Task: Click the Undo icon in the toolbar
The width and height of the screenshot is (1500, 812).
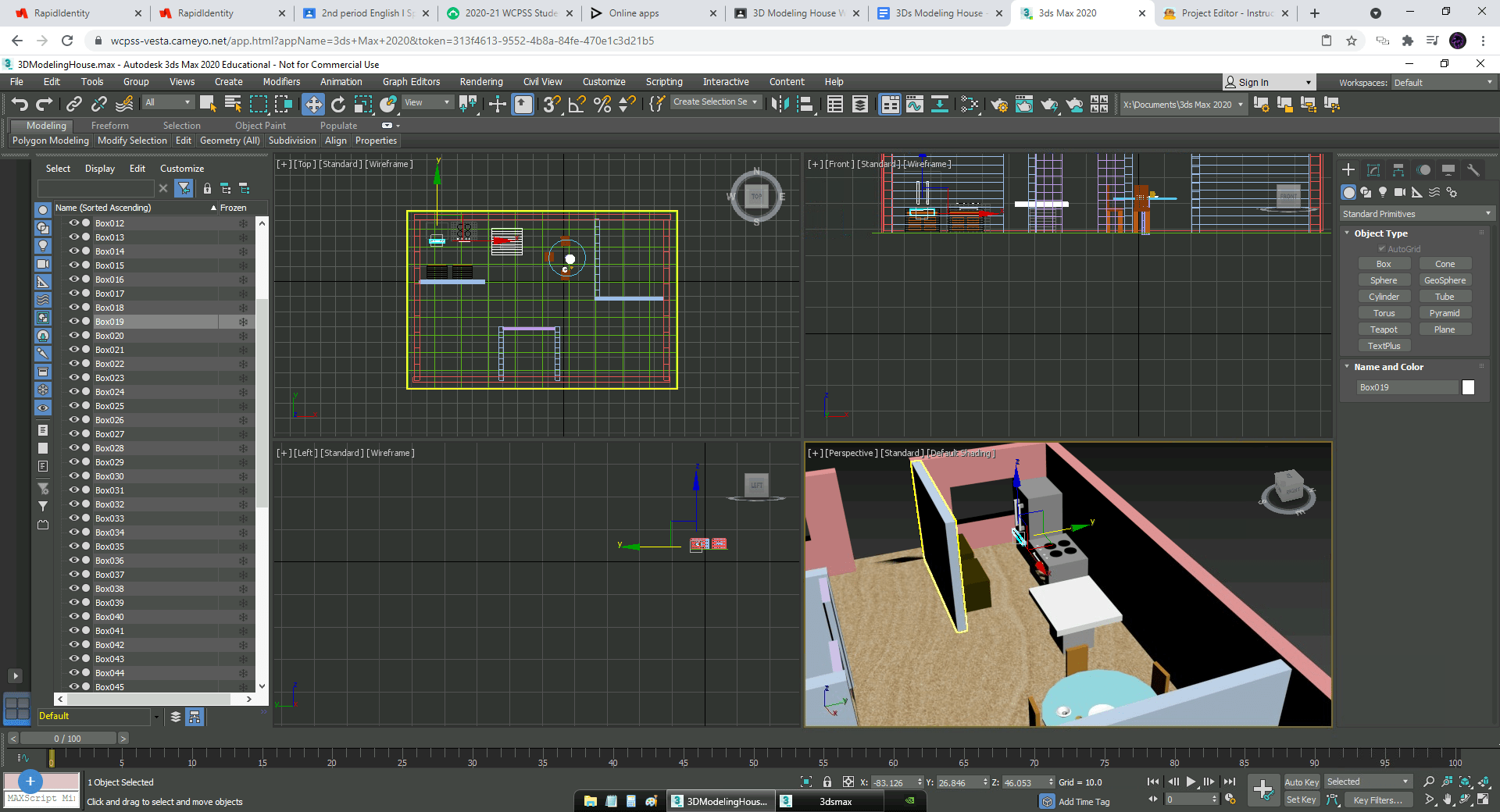Action: pos(19,104)
